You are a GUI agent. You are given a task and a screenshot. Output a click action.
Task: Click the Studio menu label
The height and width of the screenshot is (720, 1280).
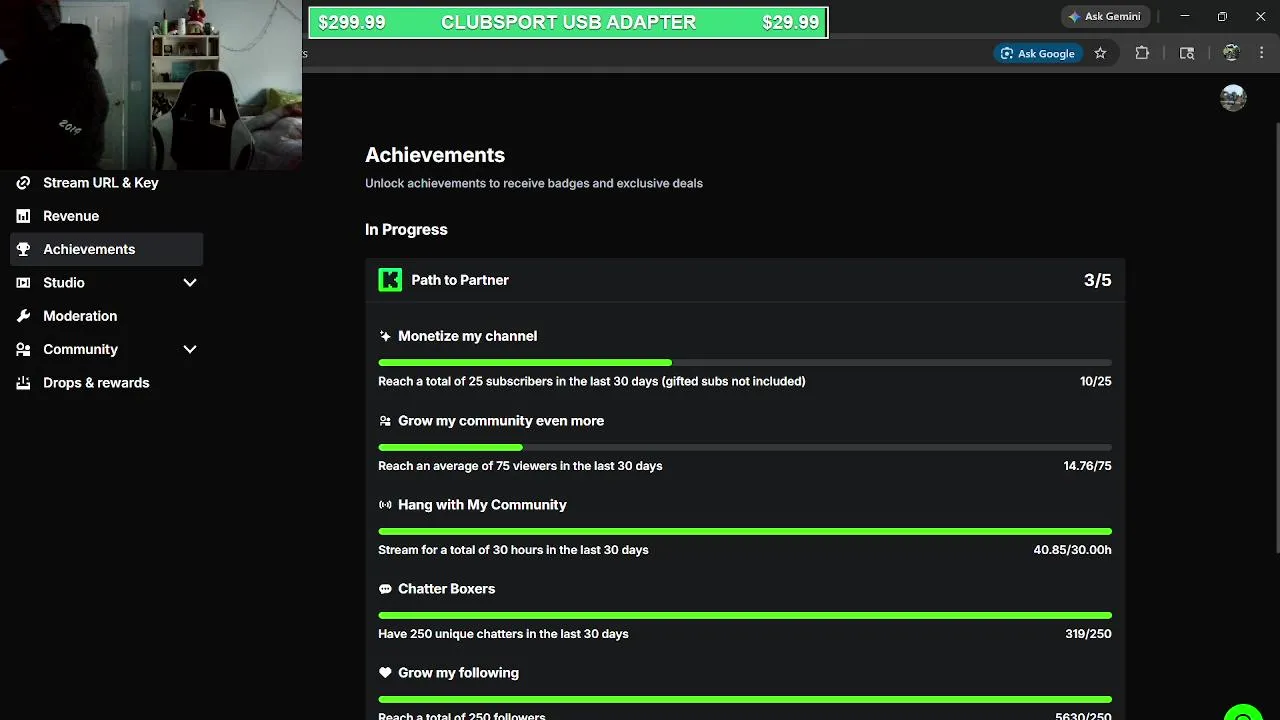coord(64,283)
